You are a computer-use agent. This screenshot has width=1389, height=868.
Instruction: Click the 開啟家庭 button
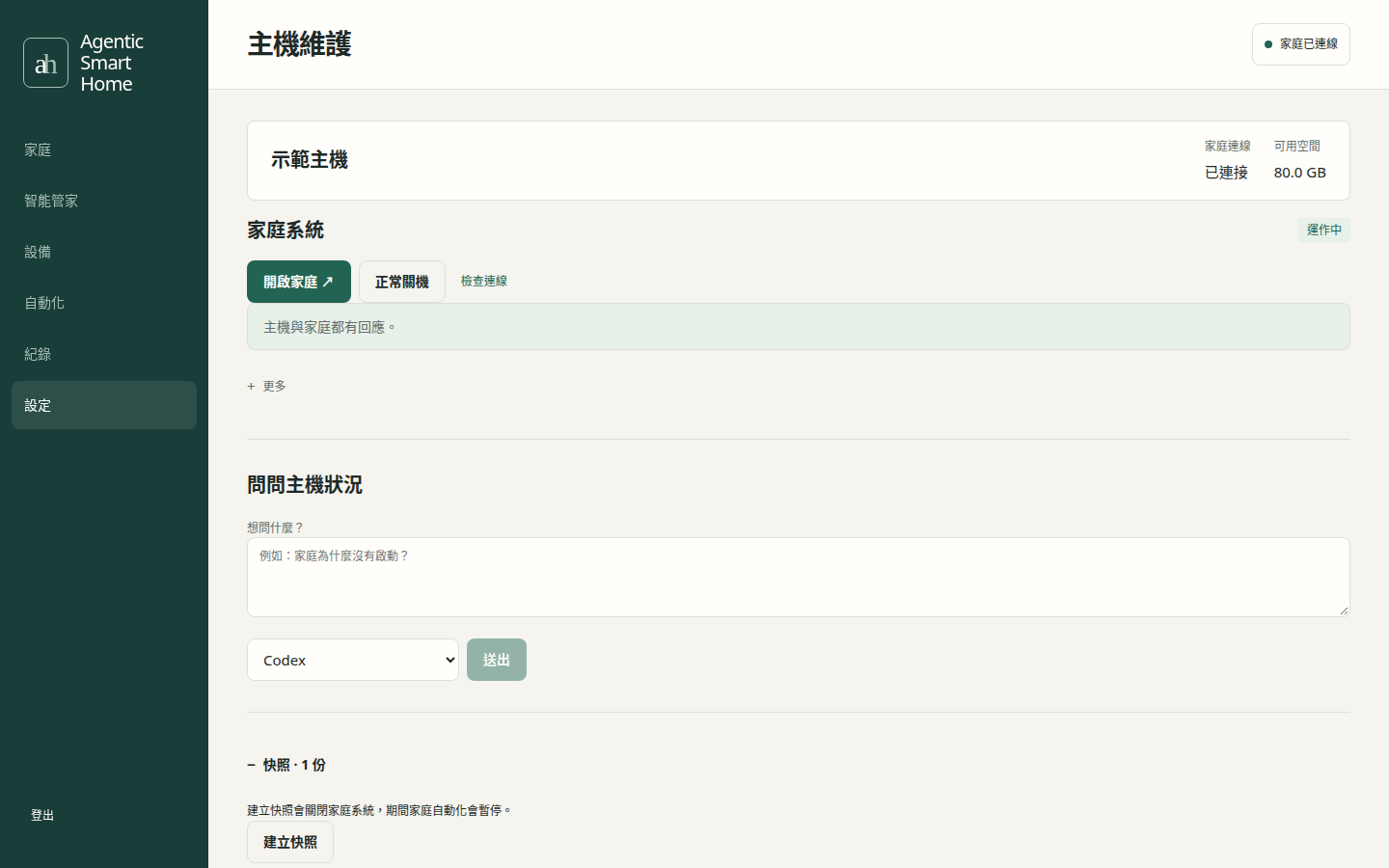pos(299,282)
